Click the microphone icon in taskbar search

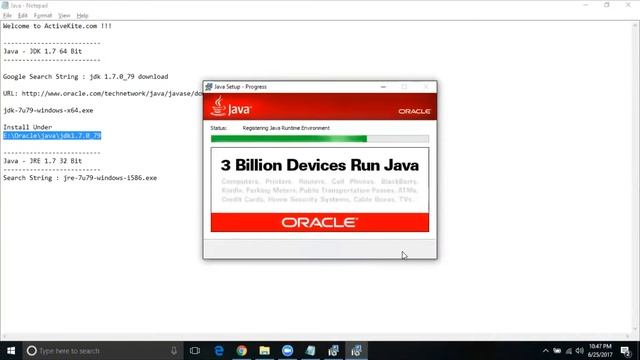(174, 351)
